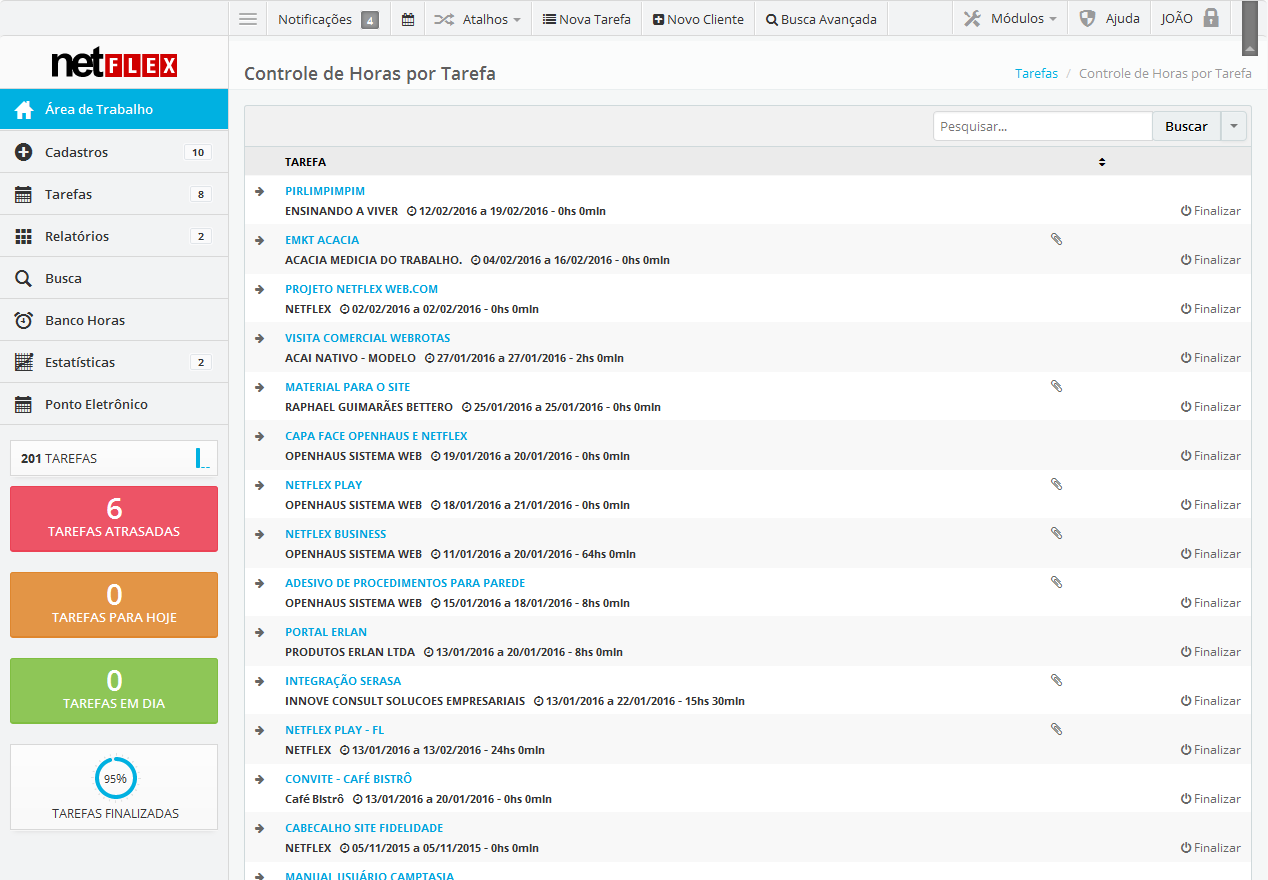
Task: Expand the Módulos dropdown
Action: 1010,19
